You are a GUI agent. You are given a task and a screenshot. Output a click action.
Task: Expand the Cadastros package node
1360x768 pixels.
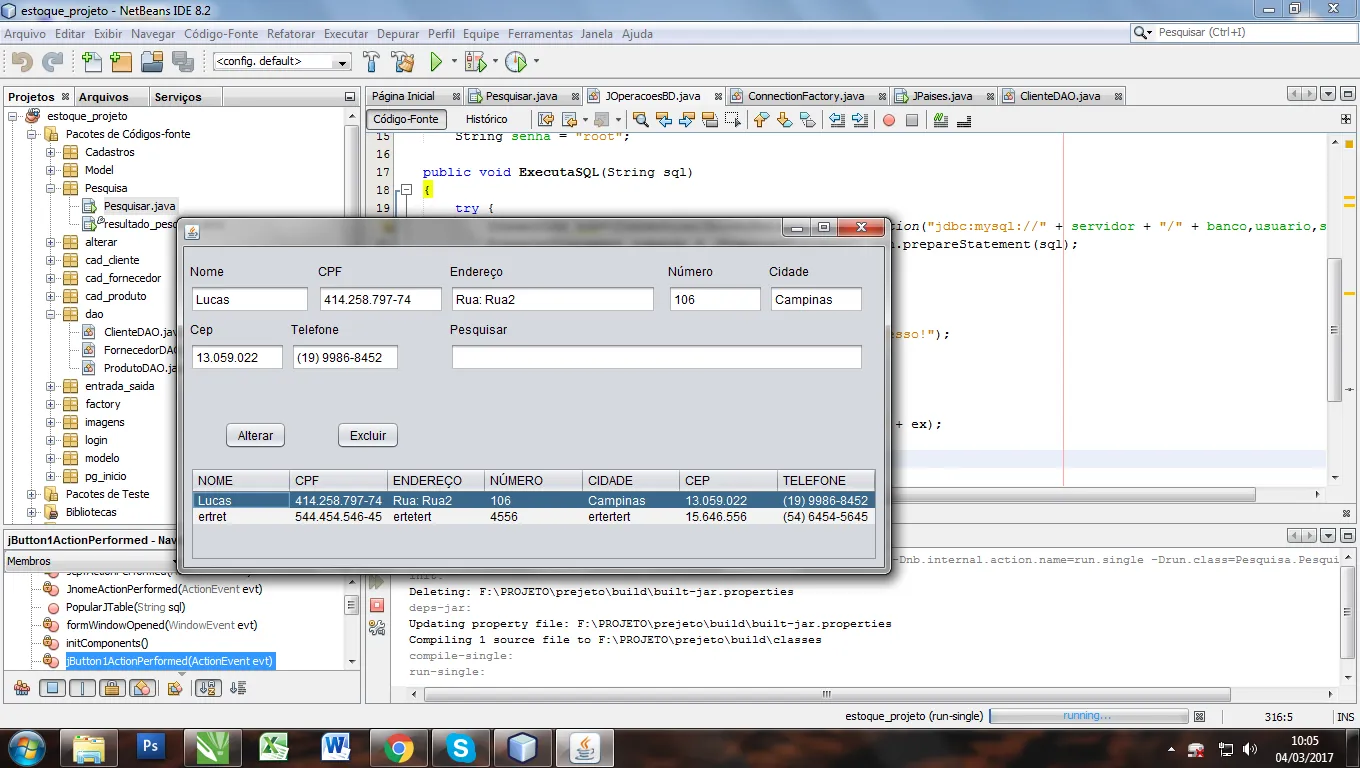click(x=51, y=153)
